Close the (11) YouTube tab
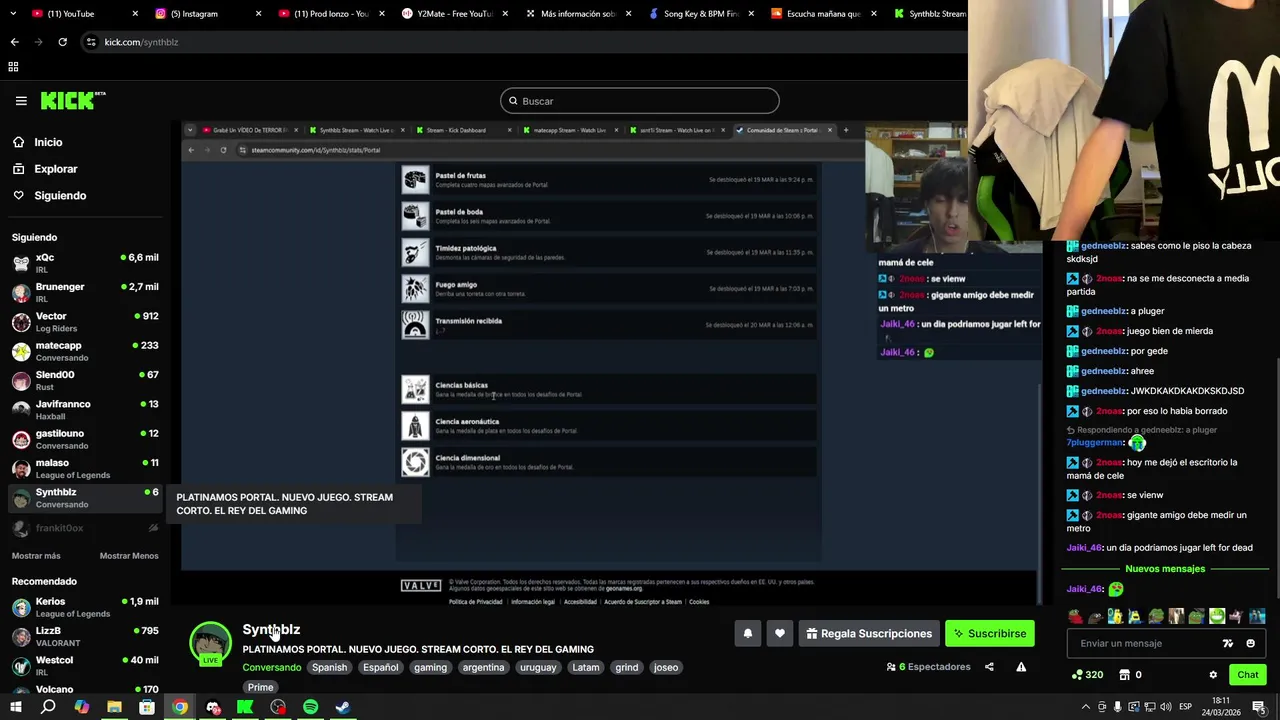1280x720 pixels. [134, 14]
